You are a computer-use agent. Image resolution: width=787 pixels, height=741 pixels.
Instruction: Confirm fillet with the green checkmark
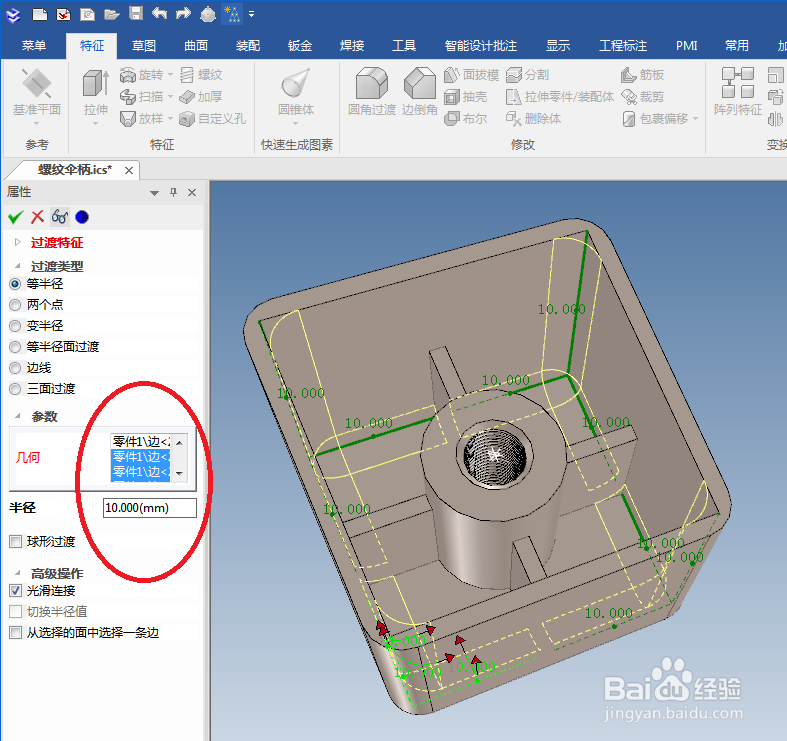16,217
